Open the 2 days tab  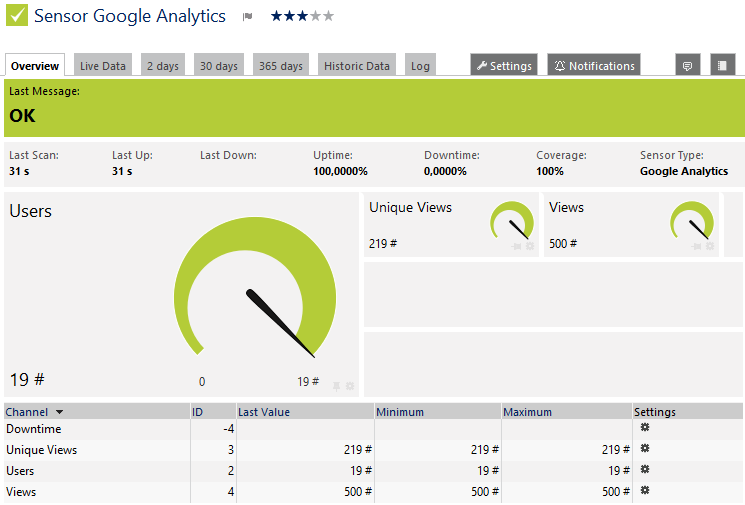point(163,66)
